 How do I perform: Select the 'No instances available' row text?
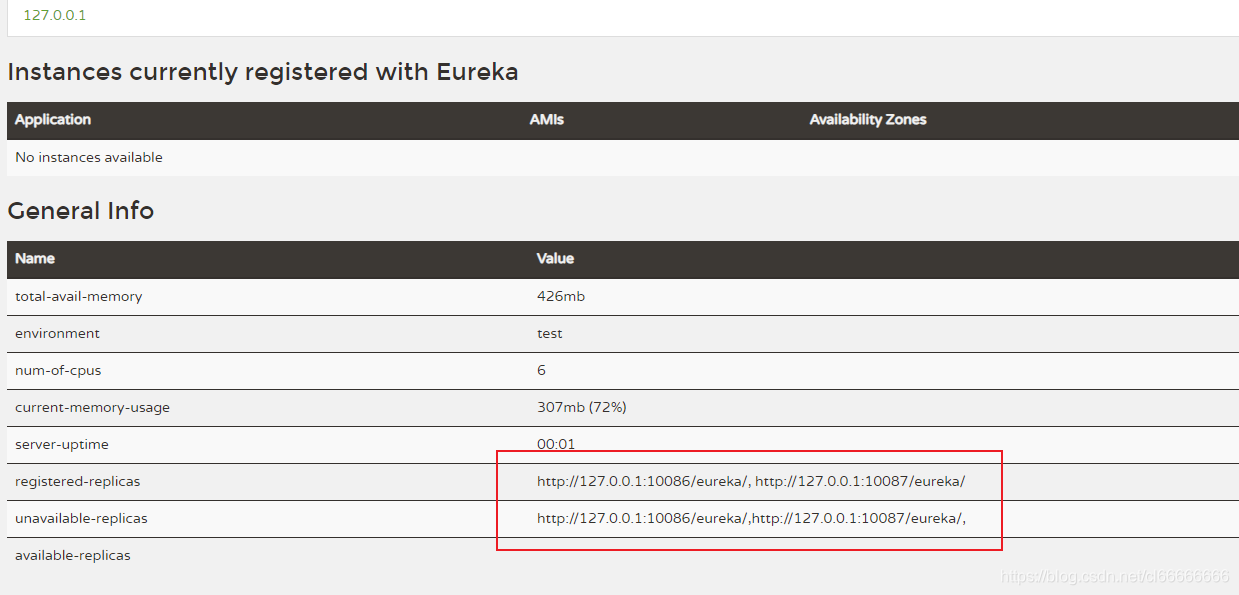[89, 157]
